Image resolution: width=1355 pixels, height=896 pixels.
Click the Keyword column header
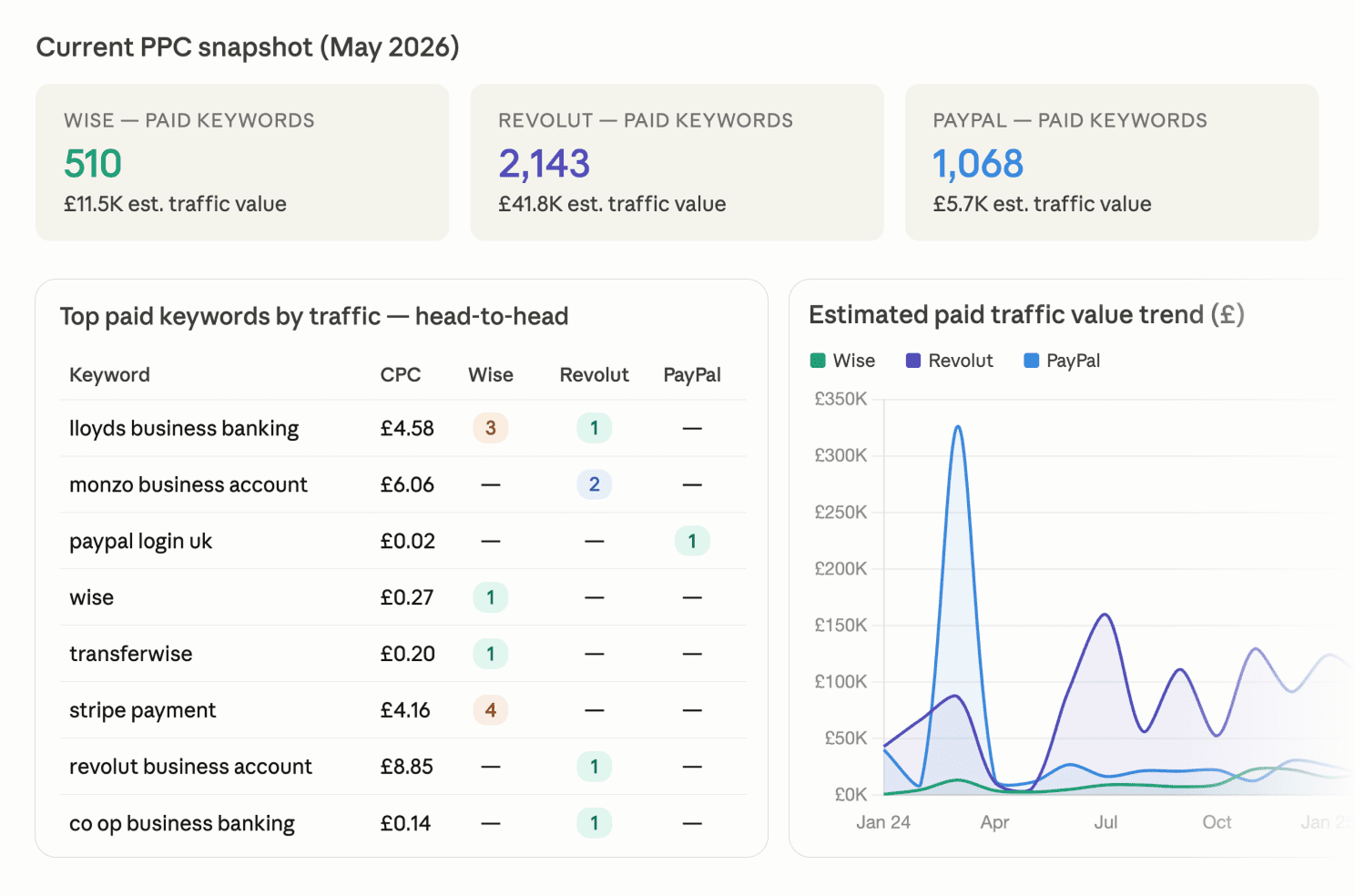click(109, 375)
